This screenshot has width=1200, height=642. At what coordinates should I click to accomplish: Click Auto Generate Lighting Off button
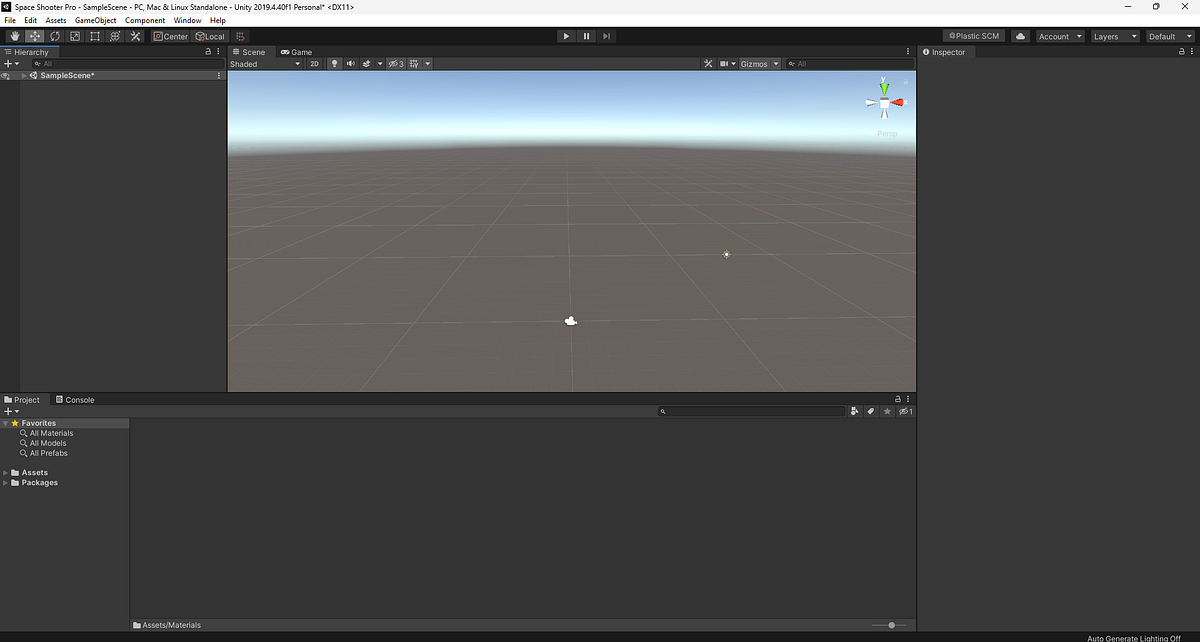[1133, 638]
